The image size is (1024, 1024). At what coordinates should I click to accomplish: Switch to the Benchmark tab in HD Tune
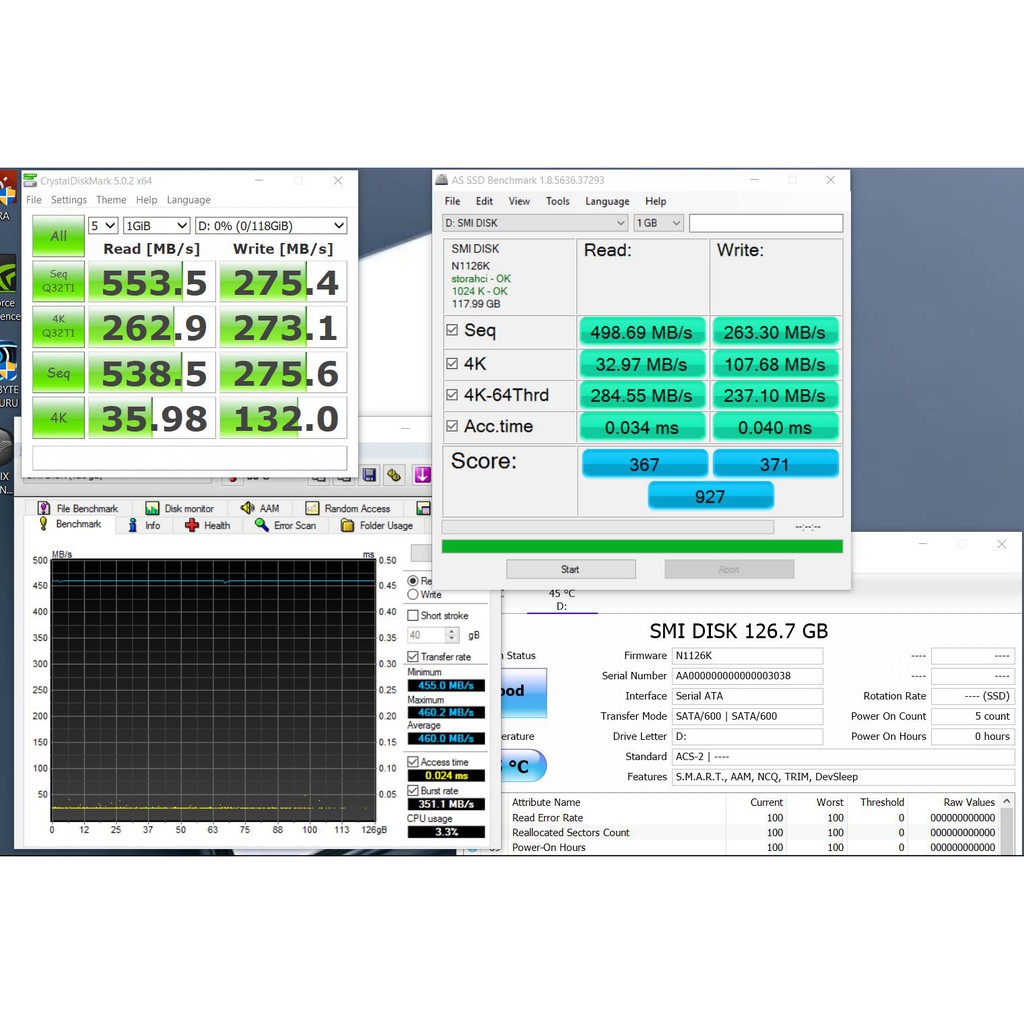tap(71, 524)
